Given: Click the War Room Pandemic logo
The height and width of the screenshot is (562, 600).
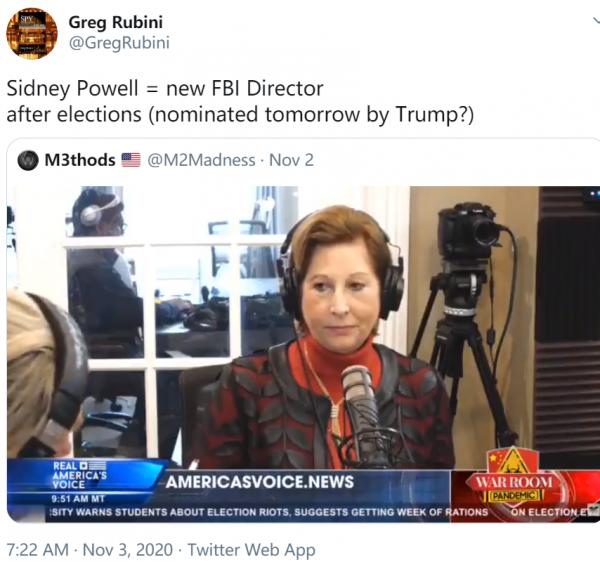Looking at the screenshot, I should 514,477.
